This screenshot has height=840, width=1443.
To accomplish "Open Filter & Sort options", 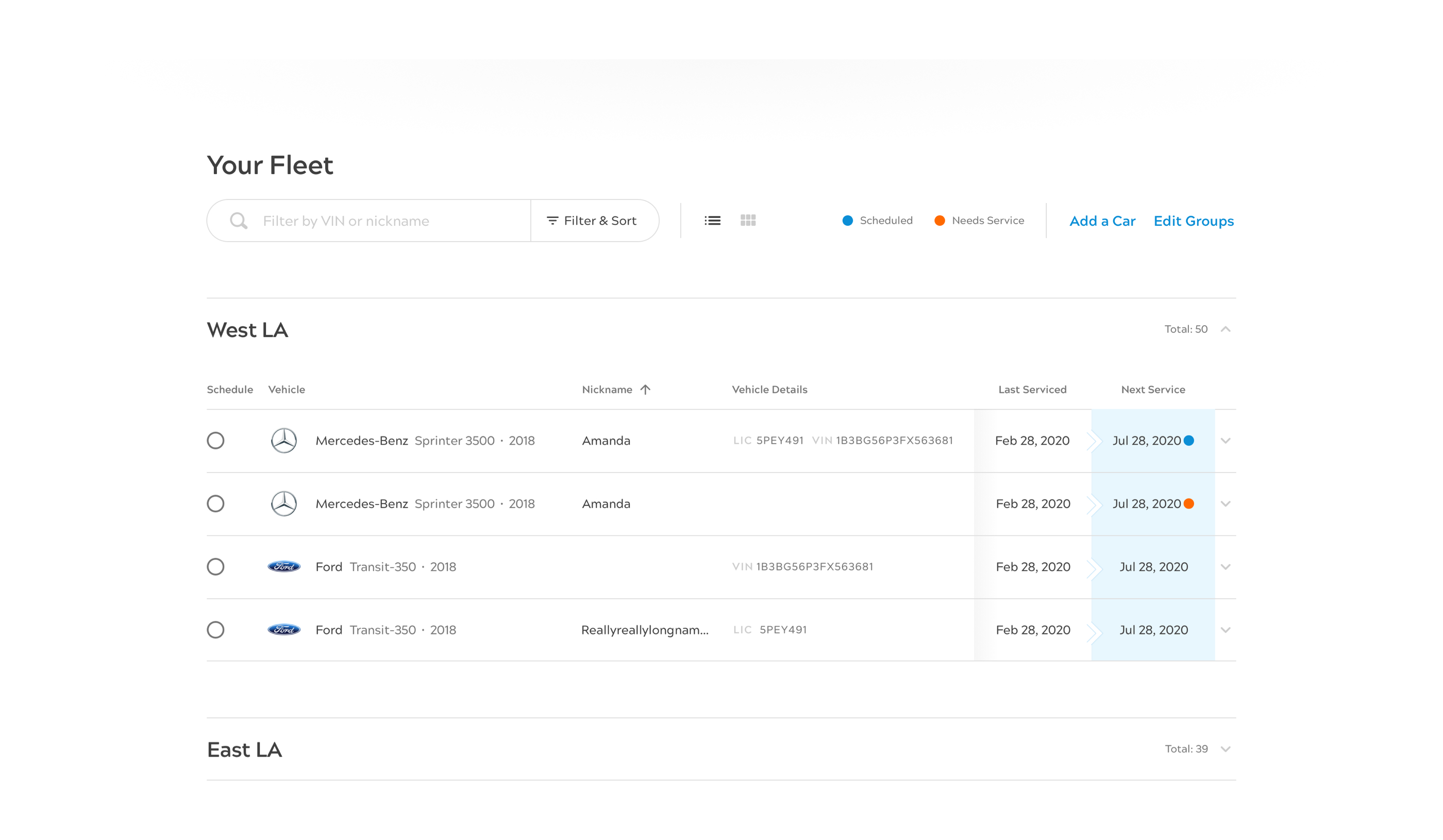I will pyautogui.click(x=593, y=221).
